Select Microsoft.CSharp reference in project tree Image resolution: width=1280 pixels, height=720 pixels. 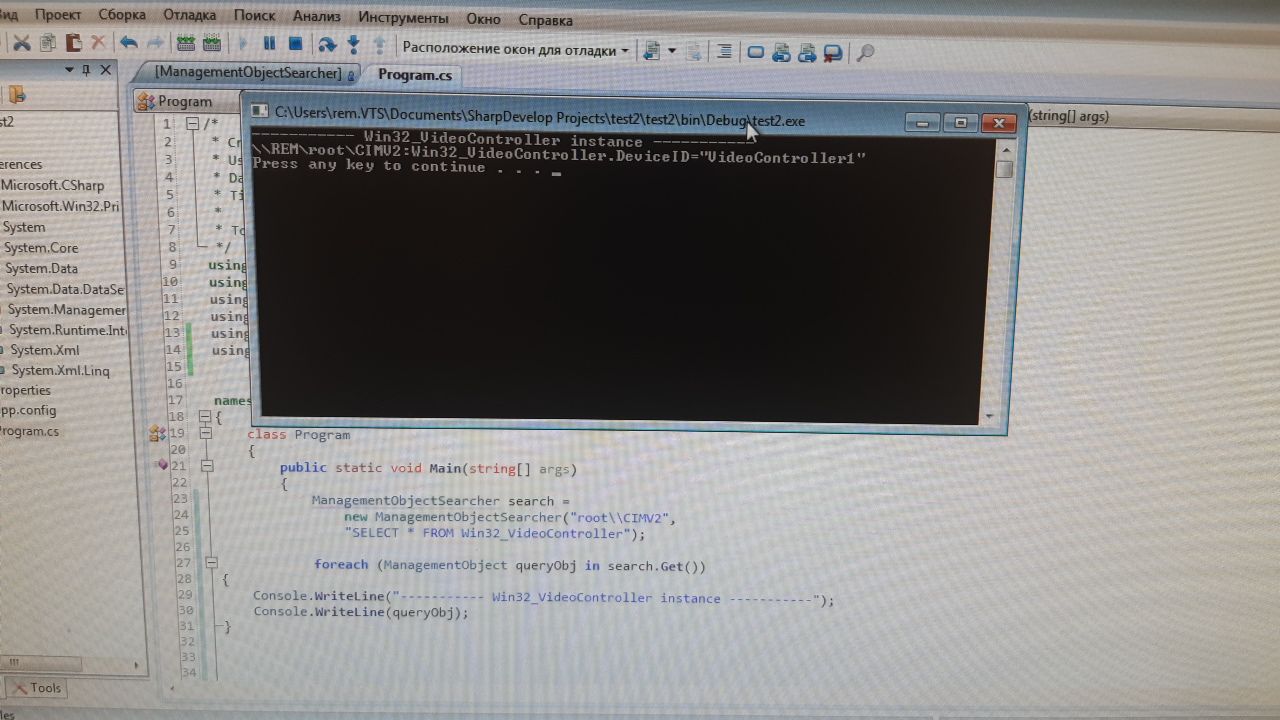[x=53, y=185]
